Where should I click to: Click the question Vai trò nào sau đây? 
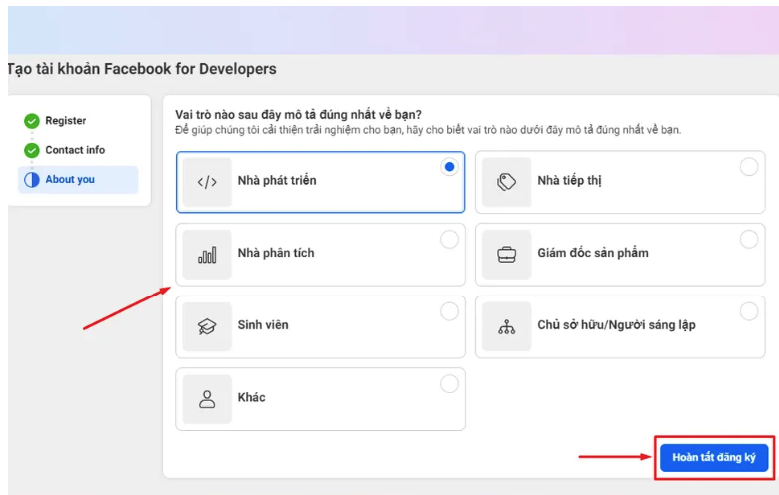pos(298,115)
